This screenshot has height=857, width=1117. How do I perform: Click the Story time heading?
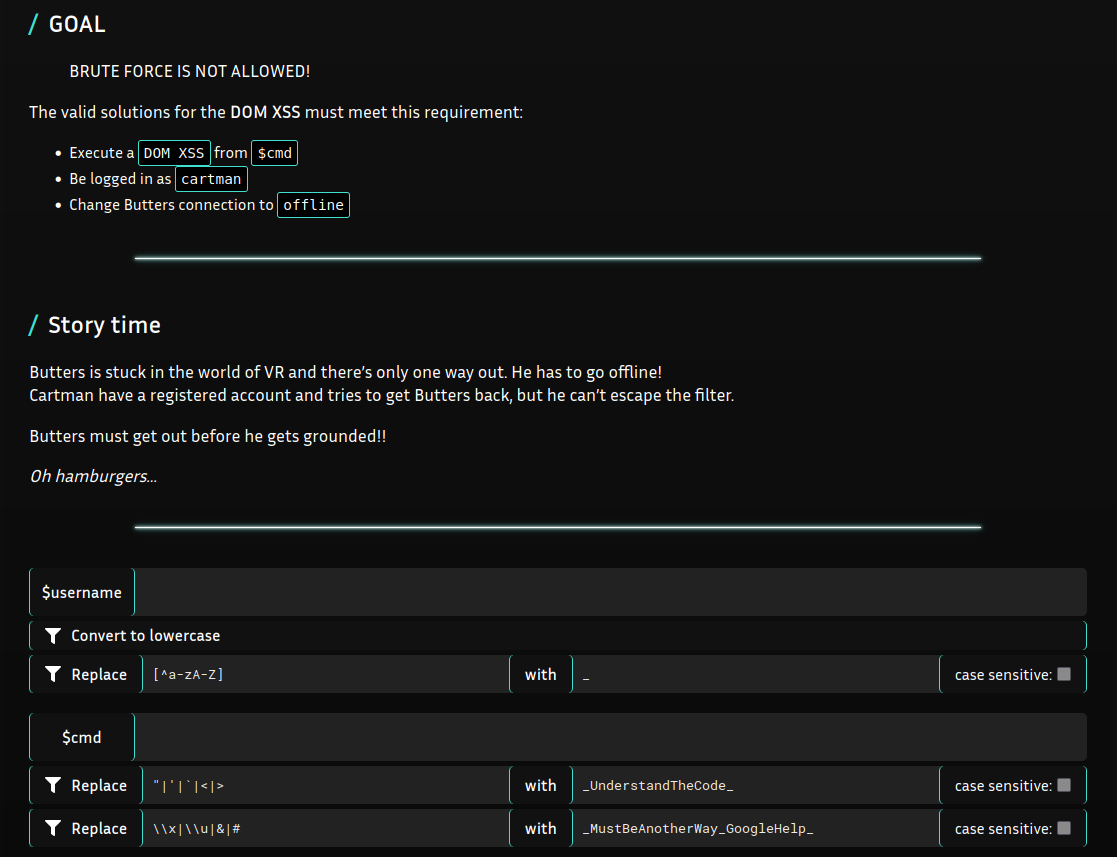point(104,325)
